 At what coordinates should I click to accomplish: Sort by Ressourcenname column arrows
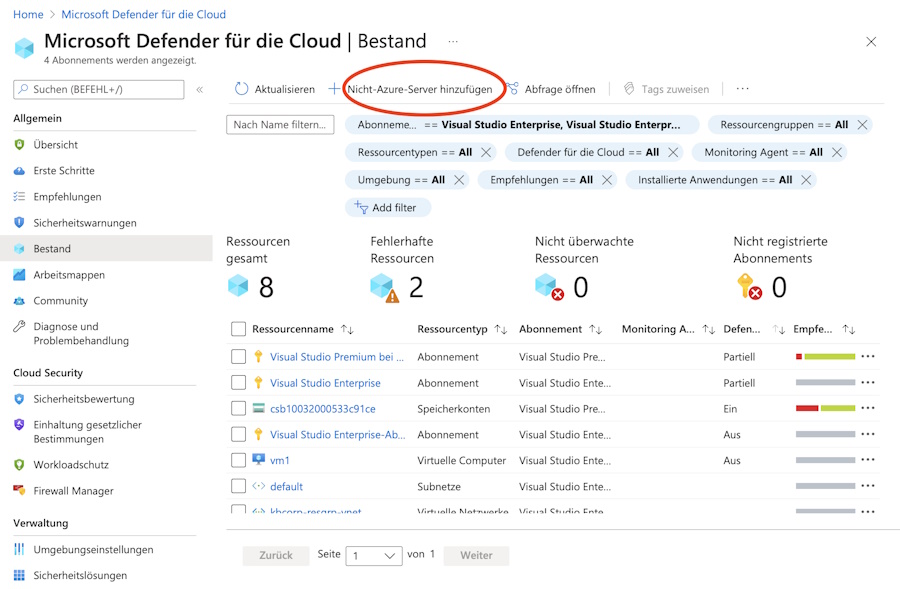click(347, 329)
